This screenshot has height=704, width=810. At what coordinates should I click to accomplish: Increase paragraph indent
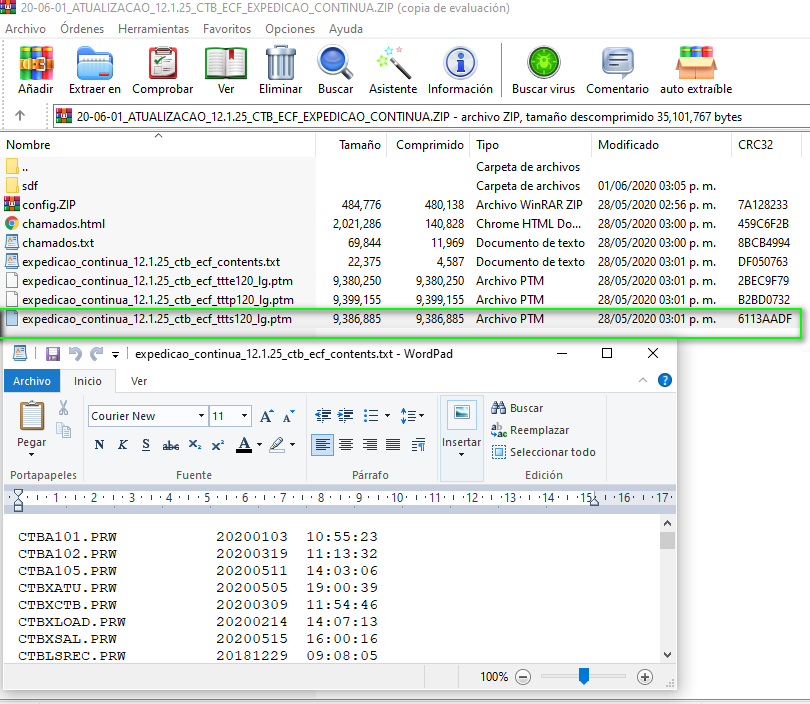click(346, 415)
